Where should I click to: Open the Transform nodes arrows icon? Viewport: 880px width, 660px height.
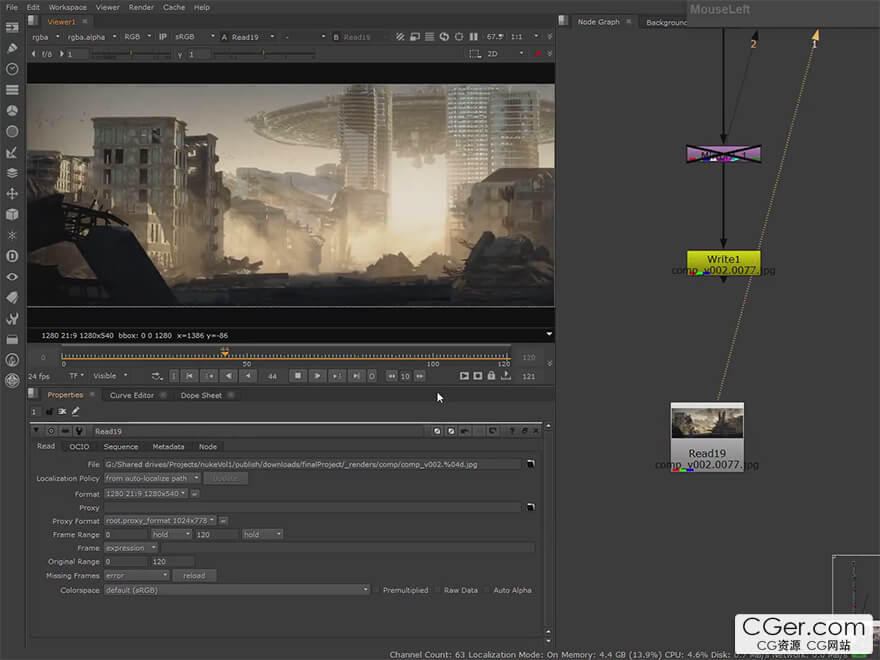[x=12, y=194]
